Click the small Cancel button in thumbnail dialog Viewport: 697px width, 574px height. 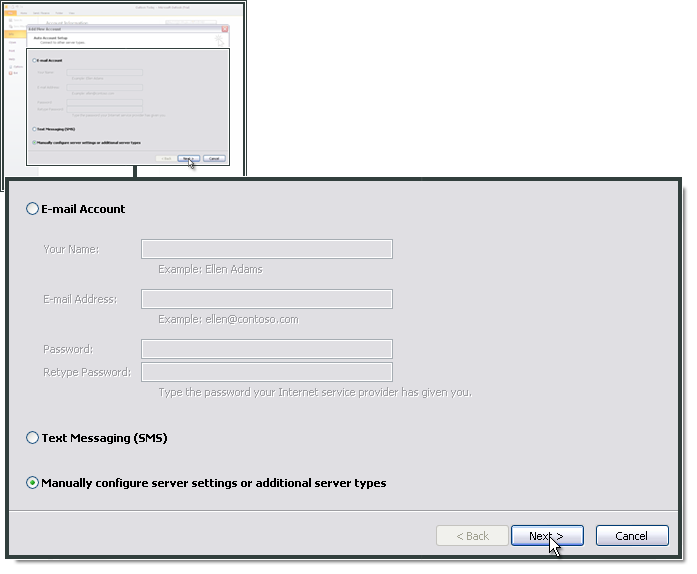tap(214, 158)
